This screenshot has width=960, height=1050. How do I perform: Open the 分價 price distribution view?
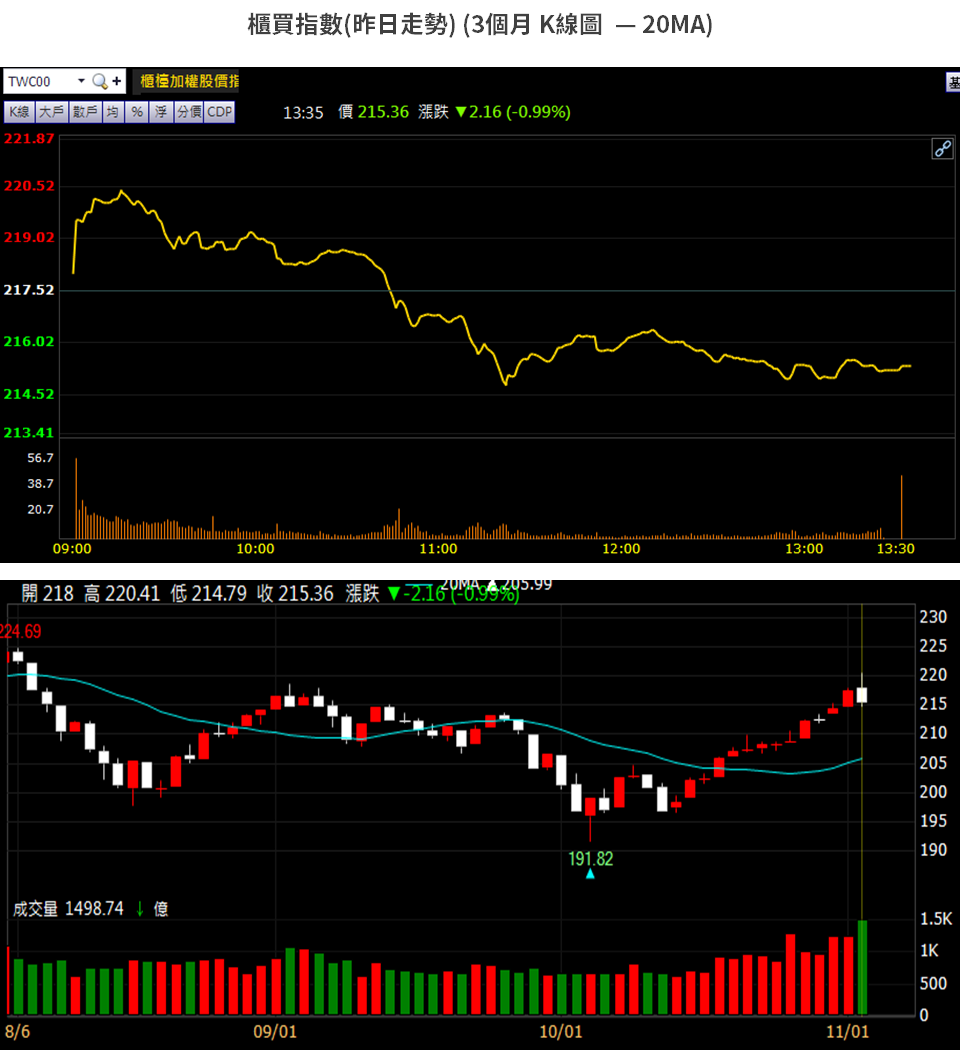tap(189, 112)
